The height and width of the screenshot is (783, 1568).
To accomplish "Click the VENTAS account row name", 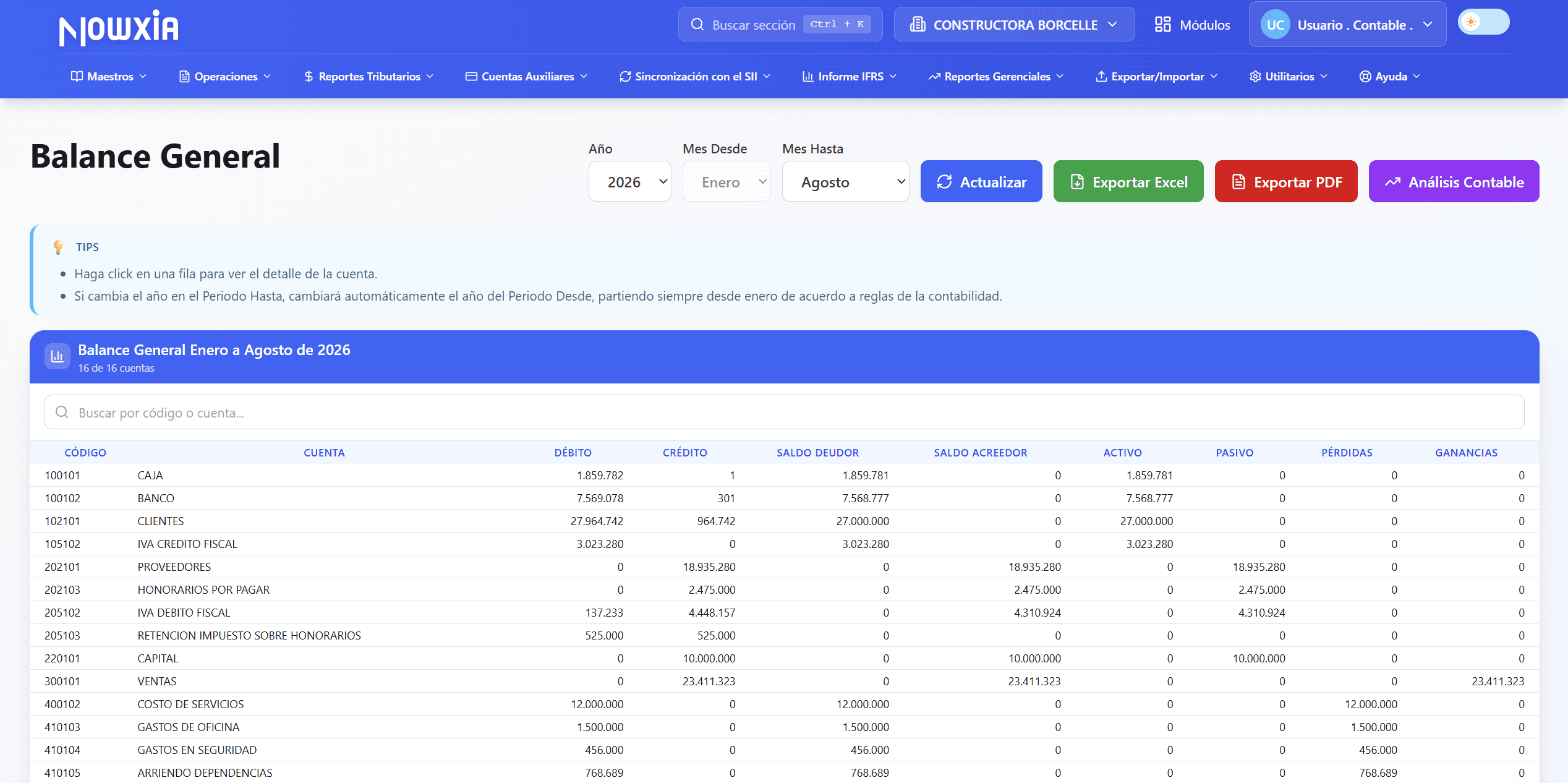I will coord(157,681).
